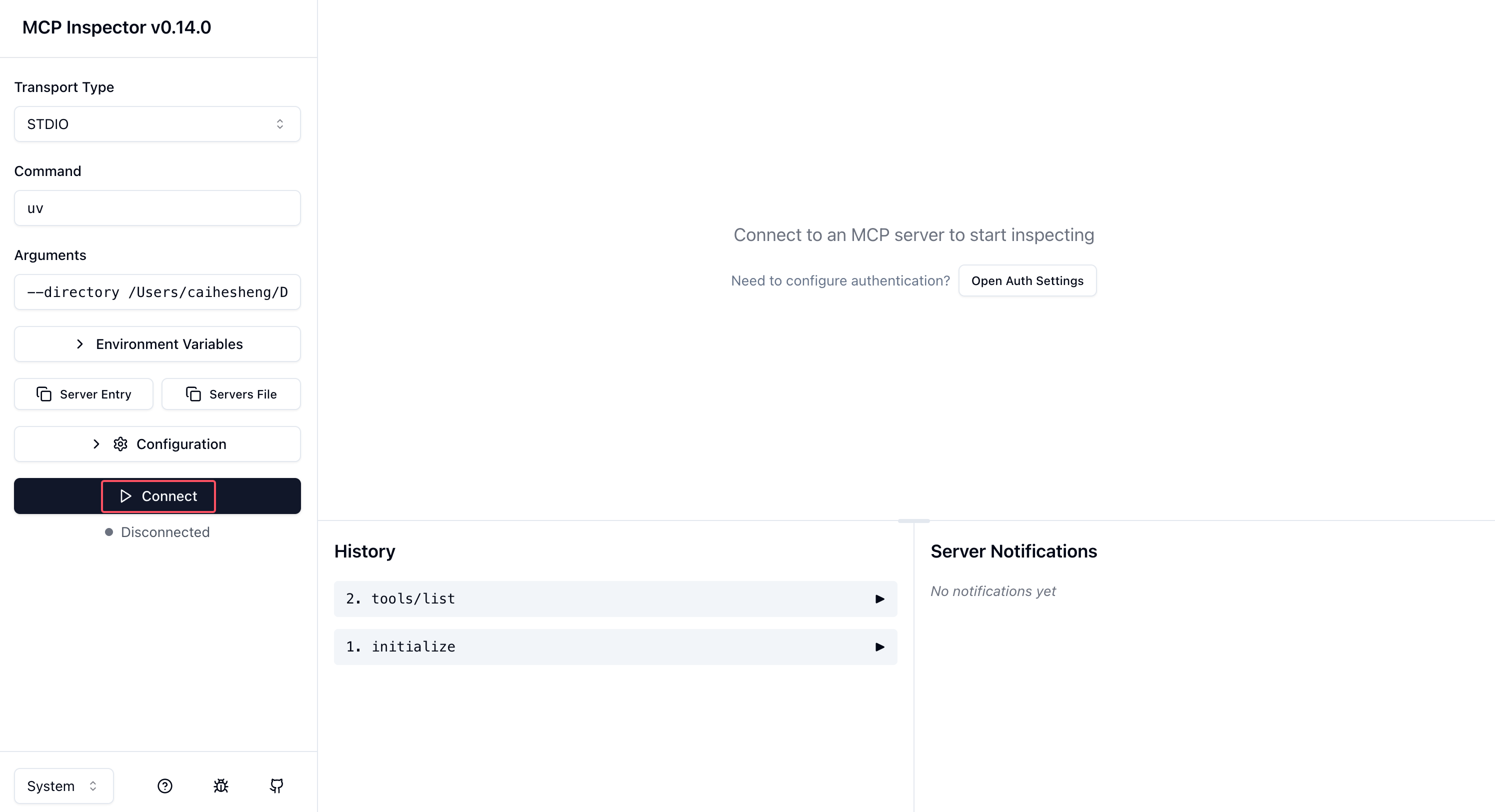Screen dimensions: 1495x812
Task: Click copy icon in Servers File button
Action: (x=193, y=394)
